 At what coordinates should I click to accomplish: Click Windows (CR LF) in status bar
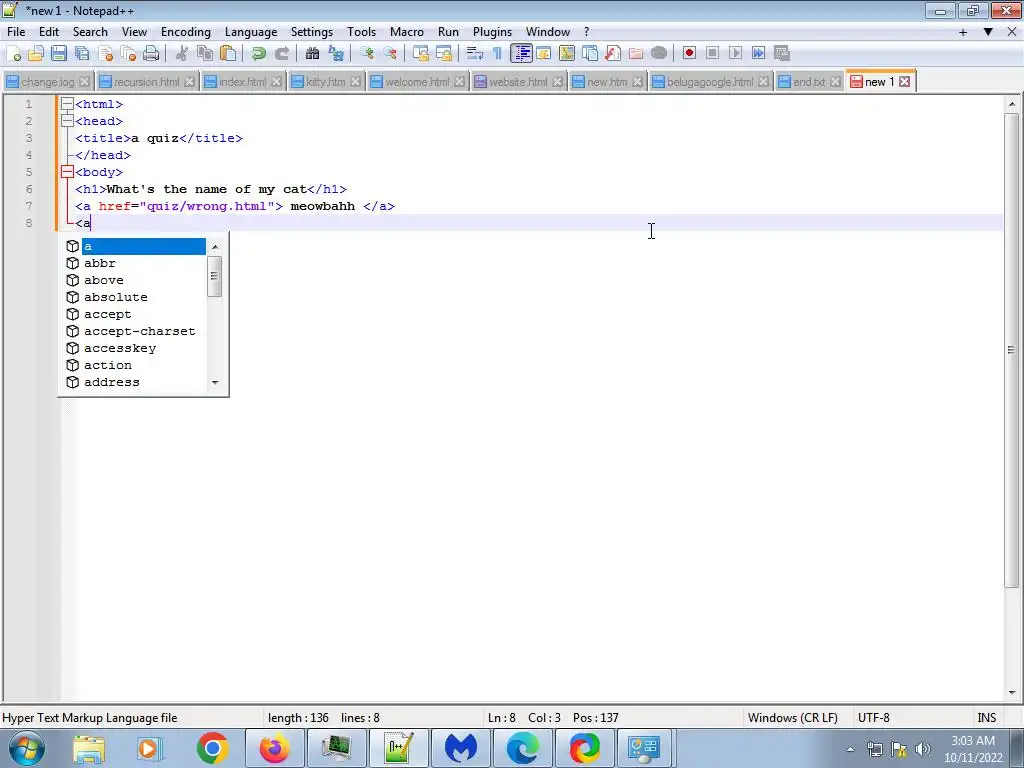point(792,718)
